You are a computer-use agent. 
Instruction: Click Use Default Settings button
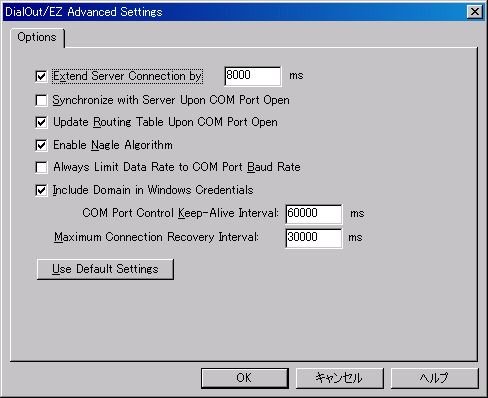[105, 269]
